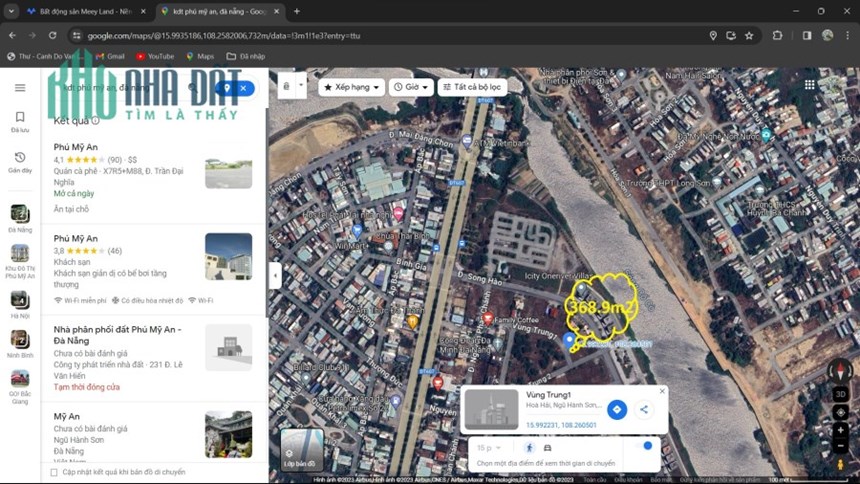This screenshot has width=860, height=484.
Task: Click directions button on Vùng Trung1 card
Action: pos(617,409)
